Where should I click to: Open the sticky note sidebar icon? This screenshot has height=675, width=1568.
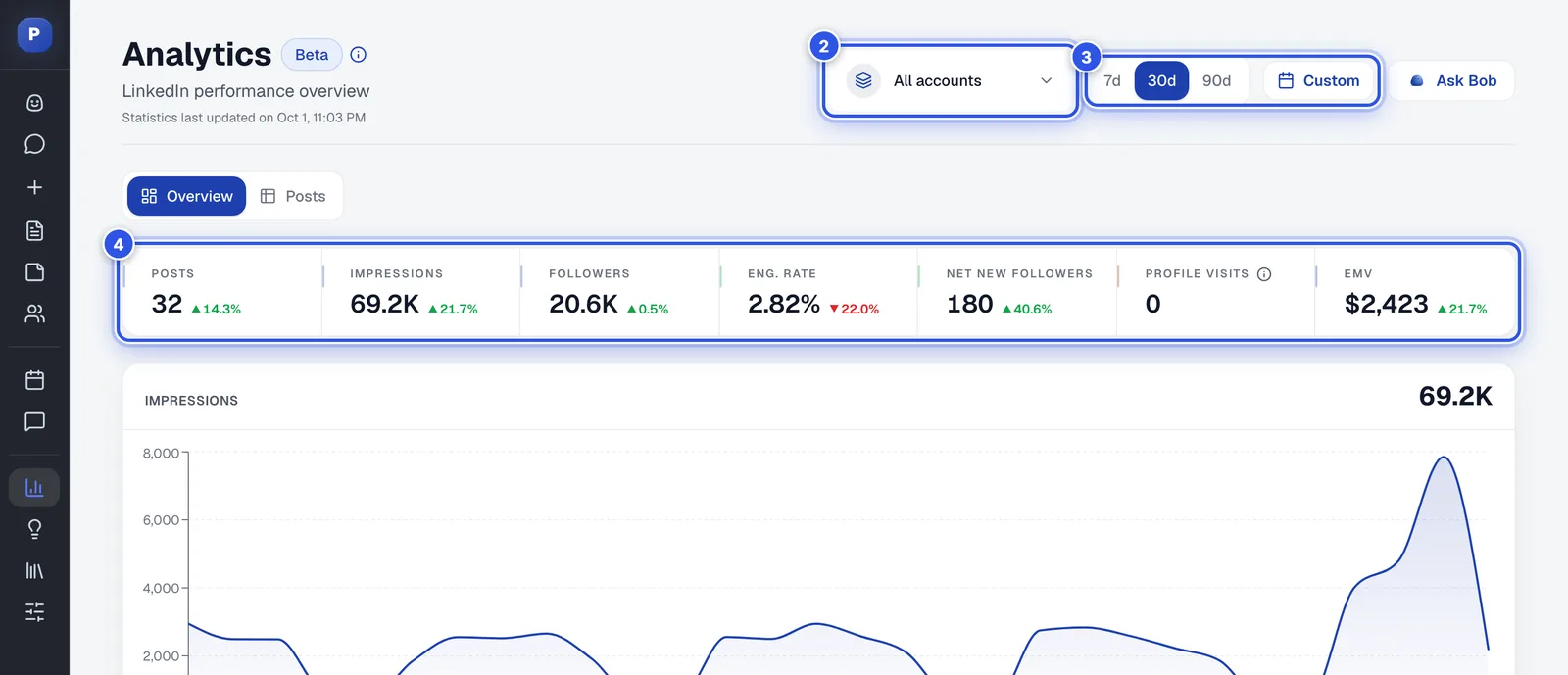coord(34,272)
